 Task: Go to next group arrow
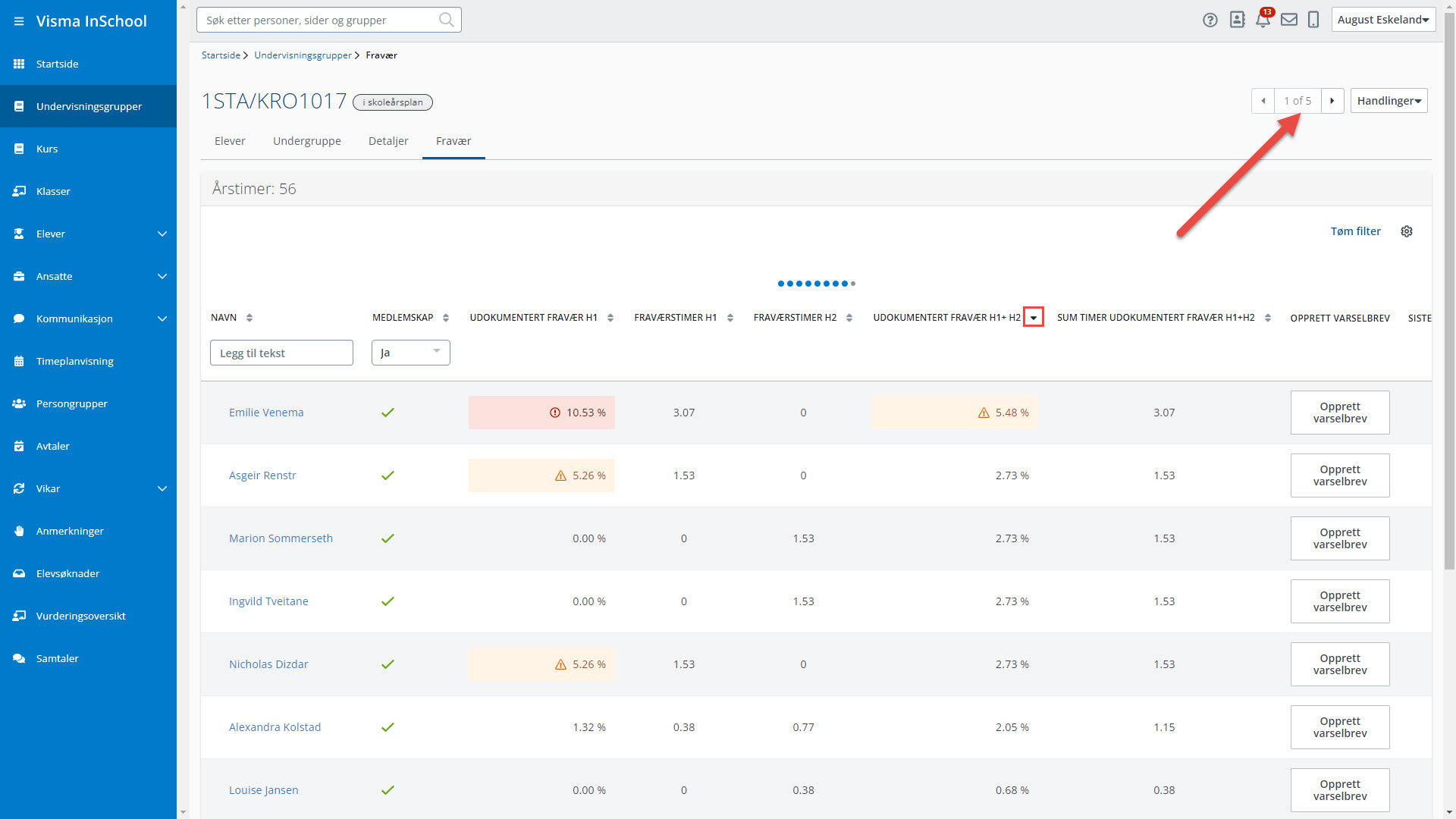(x=1332, y=101)
